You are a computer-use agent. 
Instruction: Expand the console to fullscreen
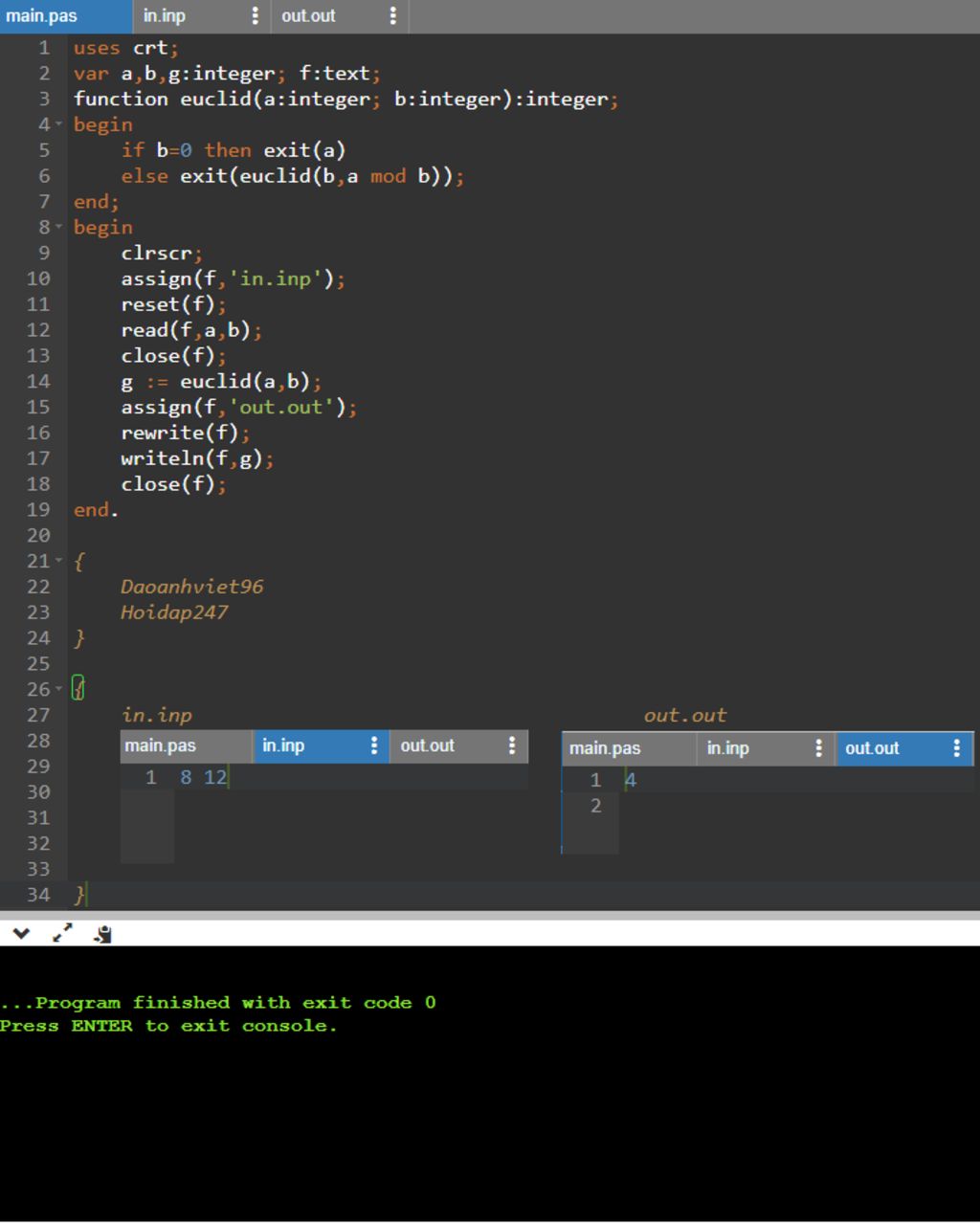coord(62,934)
